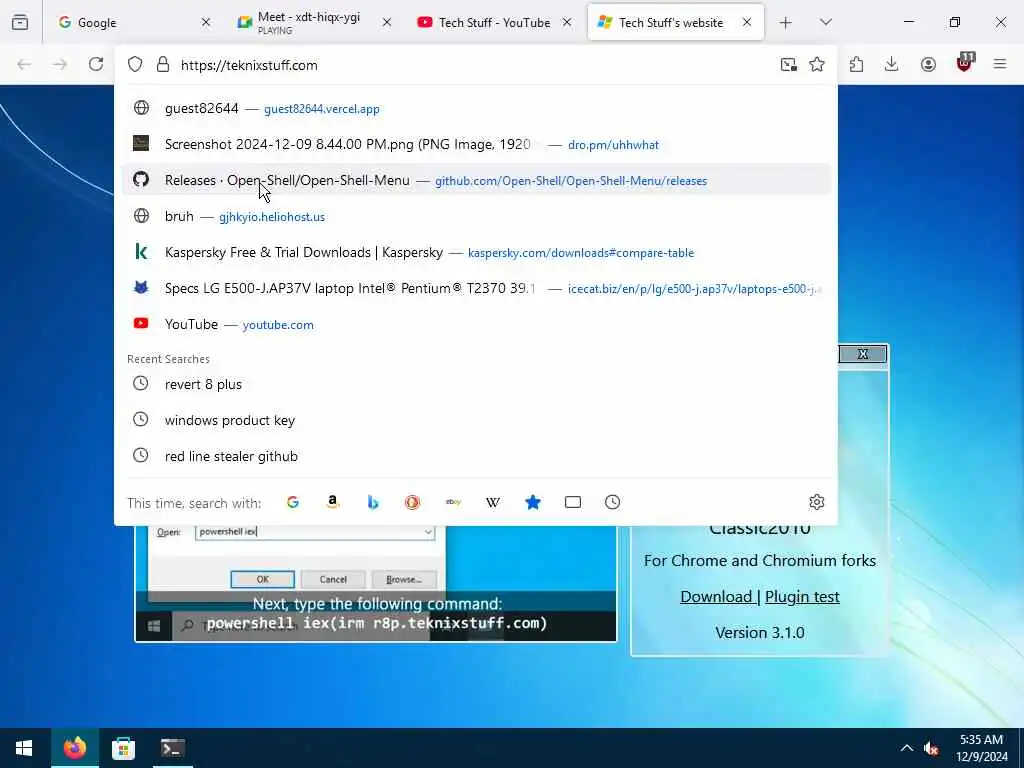
Task: Open Specs LG E500-J.AP37V laptop suggestion
Action: tap(476, 288)
